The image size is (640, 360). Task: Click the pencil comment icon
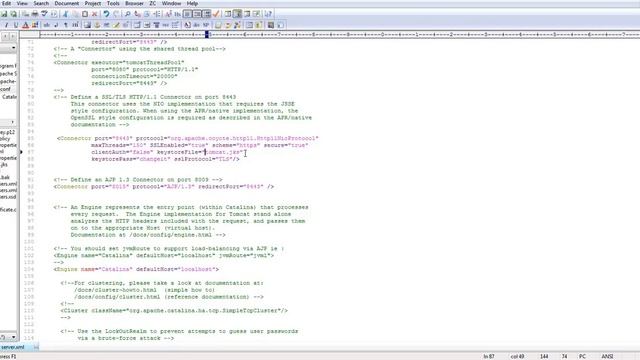click(x=116, y=25)
